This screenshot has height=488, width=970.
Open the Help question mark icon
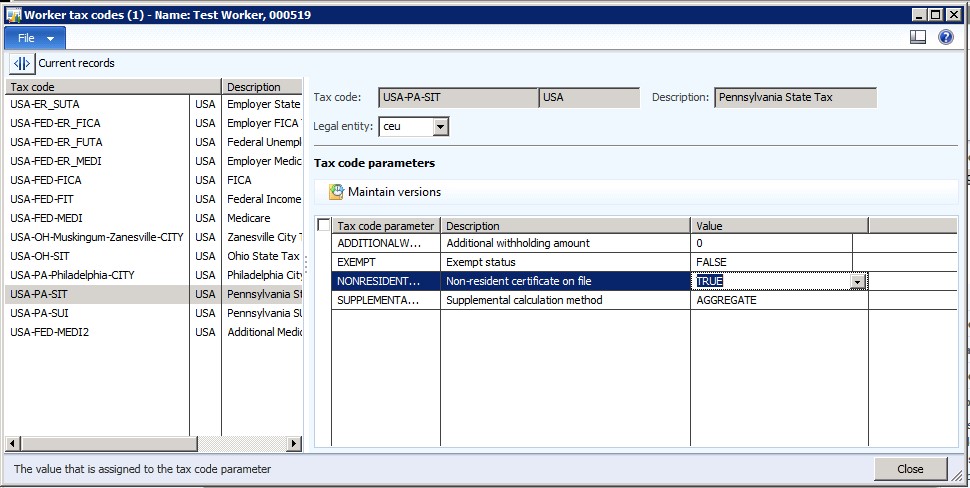[945, 37]
